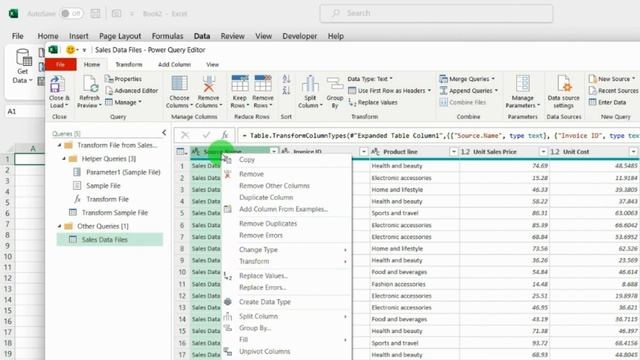This screenshot has height=360, width=640.
Task: Open Append Queries dropdown
Action: (469, 91)
